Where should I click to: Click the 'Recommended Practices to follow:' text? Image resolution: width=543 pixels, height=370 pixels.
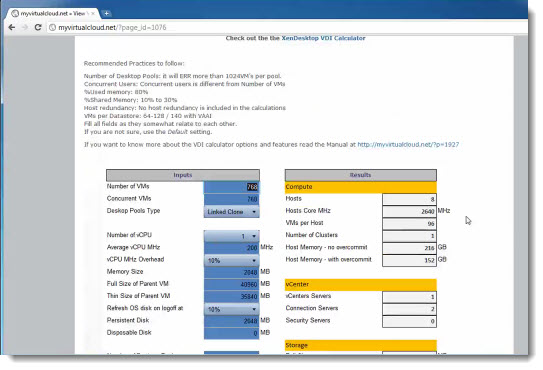pos(134,63)
